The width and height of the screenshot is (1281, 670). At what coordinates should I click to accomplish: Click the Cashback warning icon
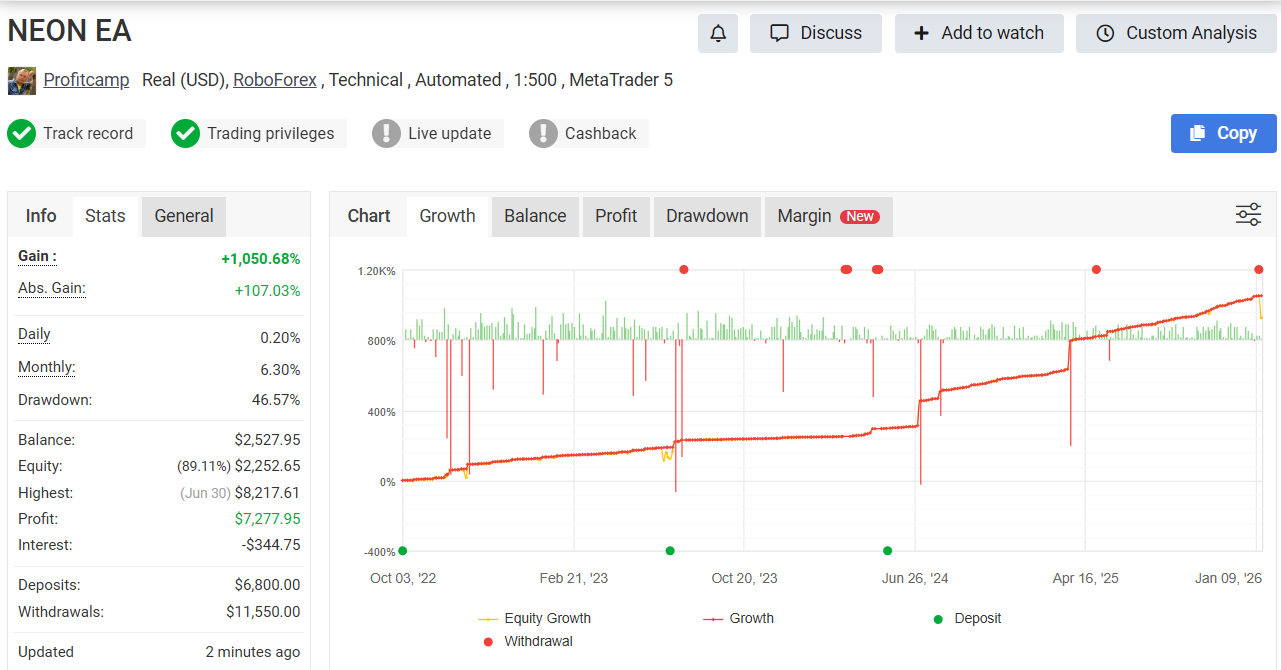pos(543,133)
